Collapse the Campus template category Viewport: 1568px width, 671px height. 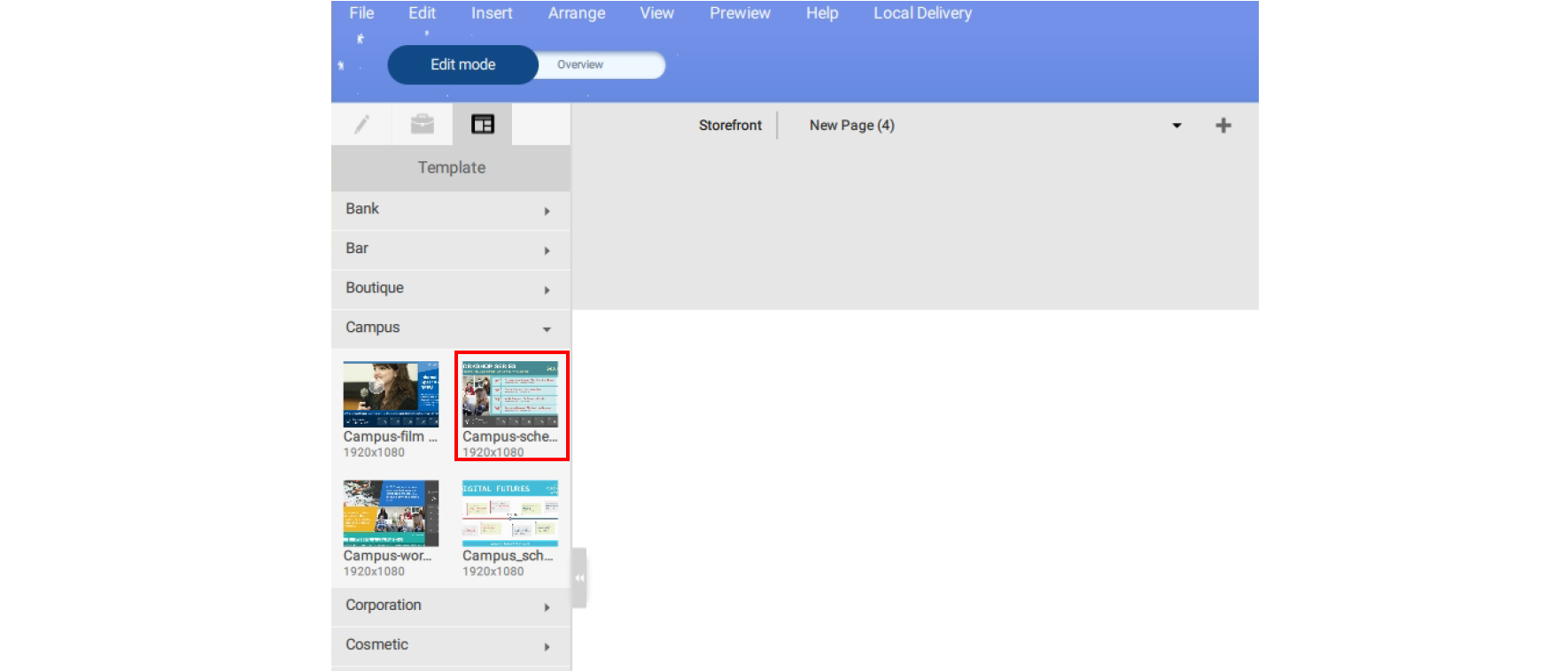451,328
